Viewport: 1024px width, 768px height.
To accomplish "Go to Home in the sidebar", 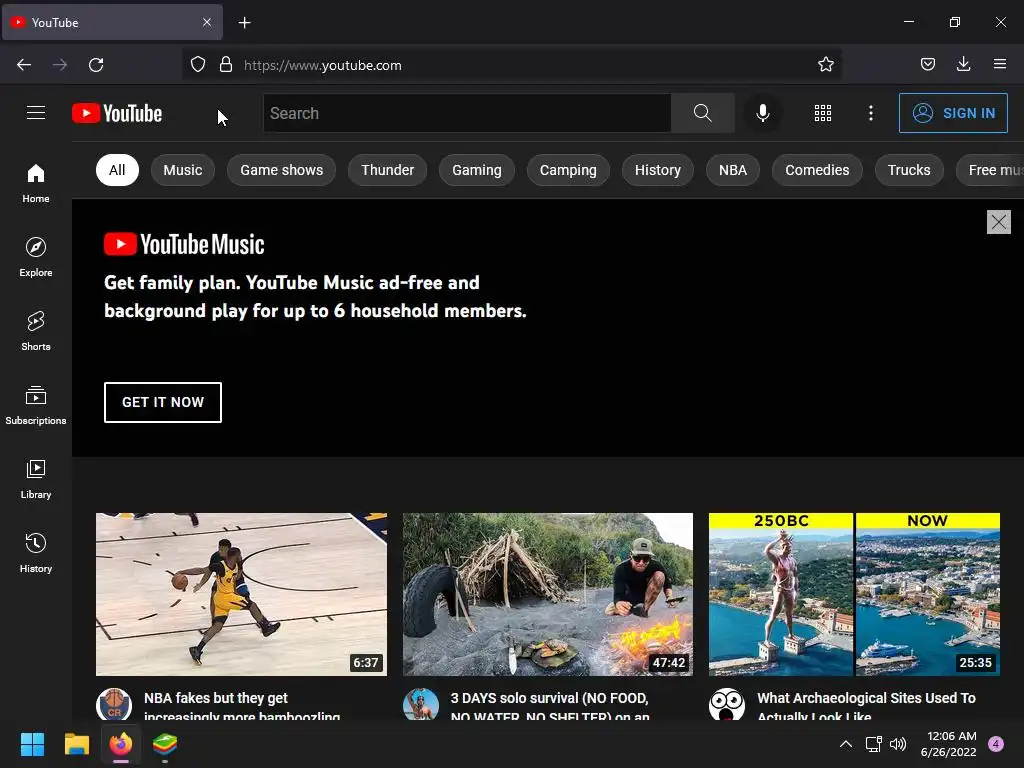I will 36,184.
